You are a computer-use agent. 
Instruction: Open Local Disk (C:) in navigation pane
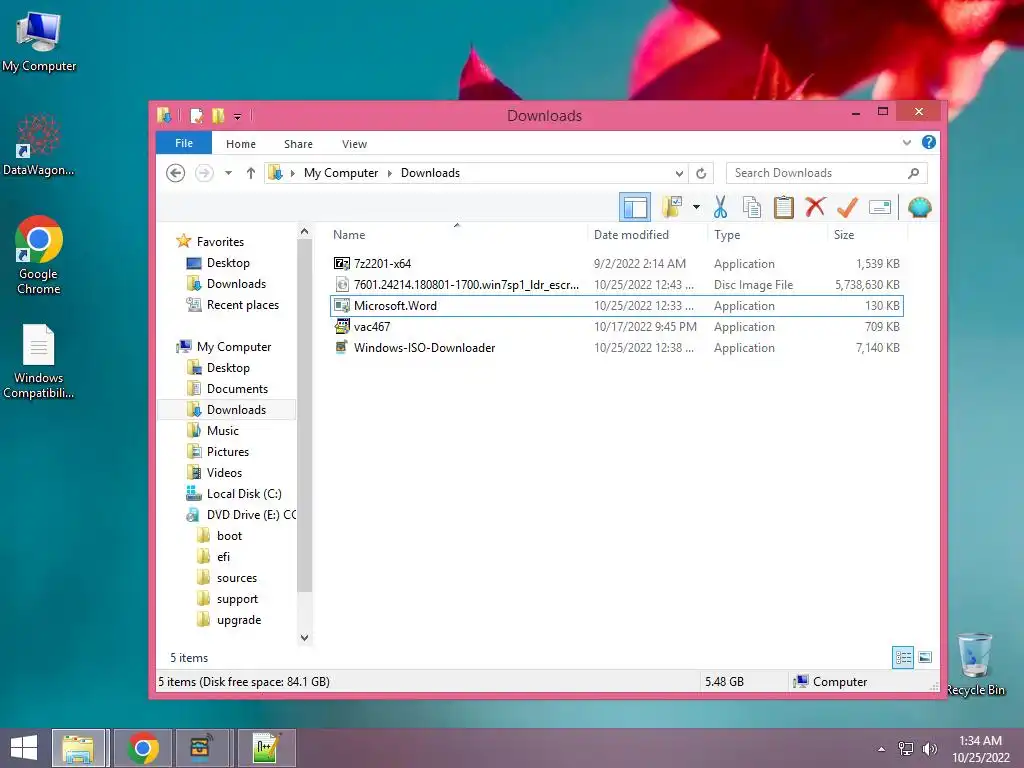pyautogui.click(x=244, y=494)
